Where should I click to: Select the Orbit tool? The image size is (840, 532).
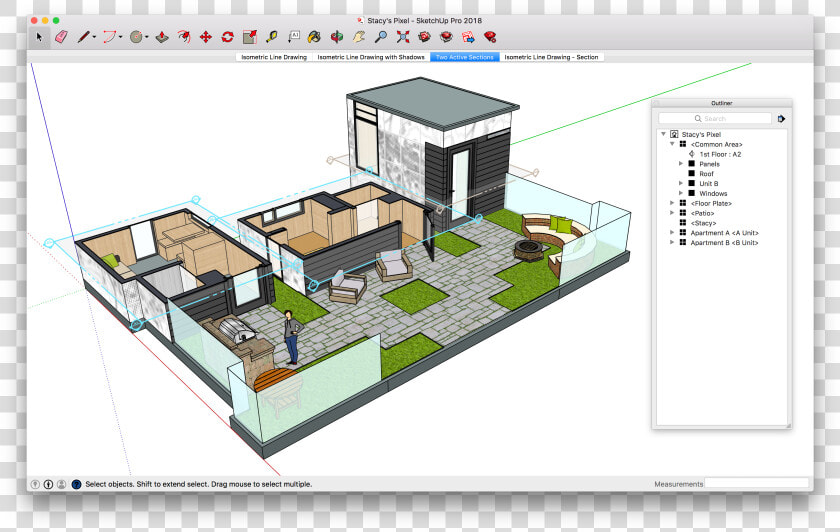(x=336, y=37)
